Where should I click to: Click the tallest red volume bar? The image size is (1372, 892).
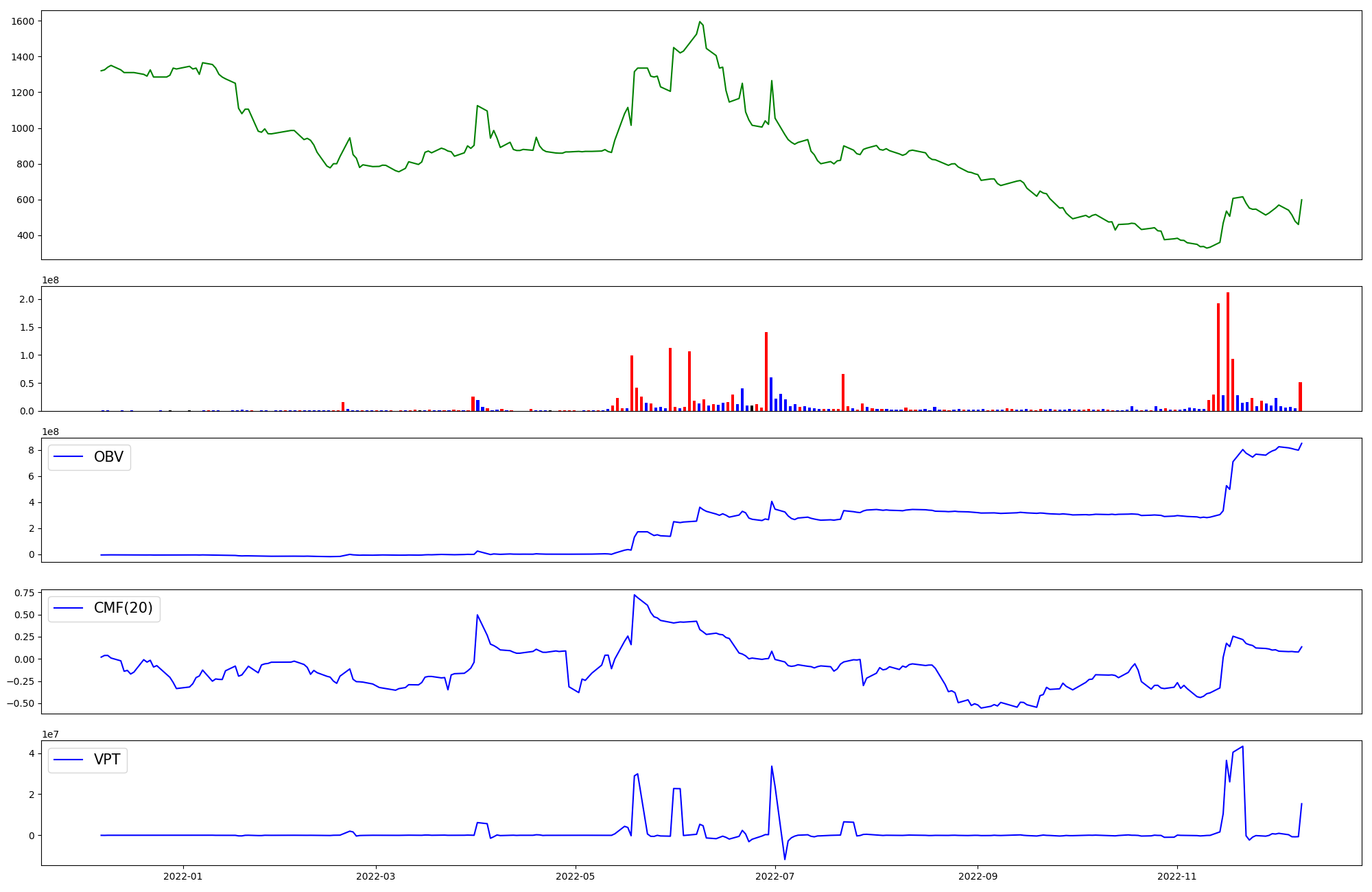(x=1228, y=350)
